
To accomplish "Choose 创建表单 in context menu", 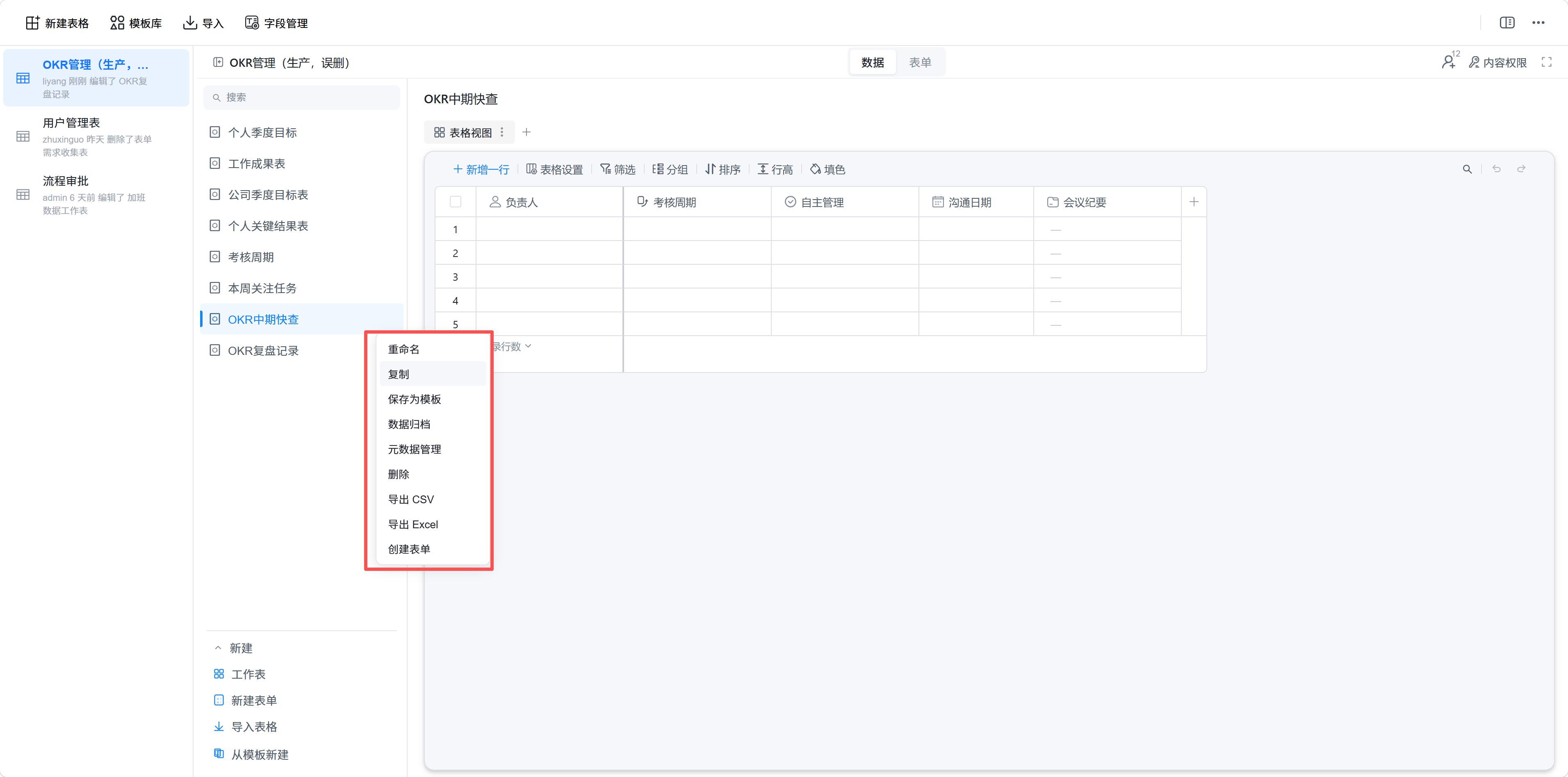I will [x=433, y=549].
